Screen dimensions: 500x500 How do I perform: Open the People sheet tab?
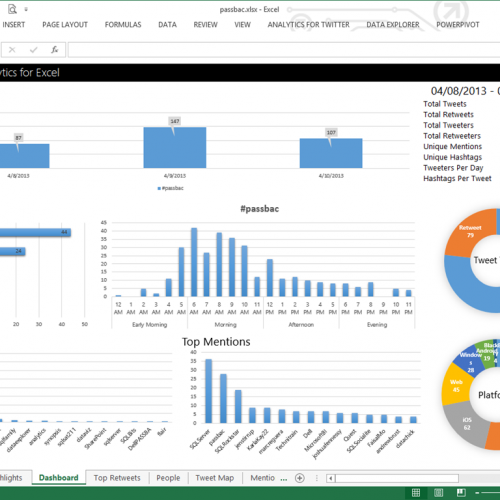(x=168, y=478)
